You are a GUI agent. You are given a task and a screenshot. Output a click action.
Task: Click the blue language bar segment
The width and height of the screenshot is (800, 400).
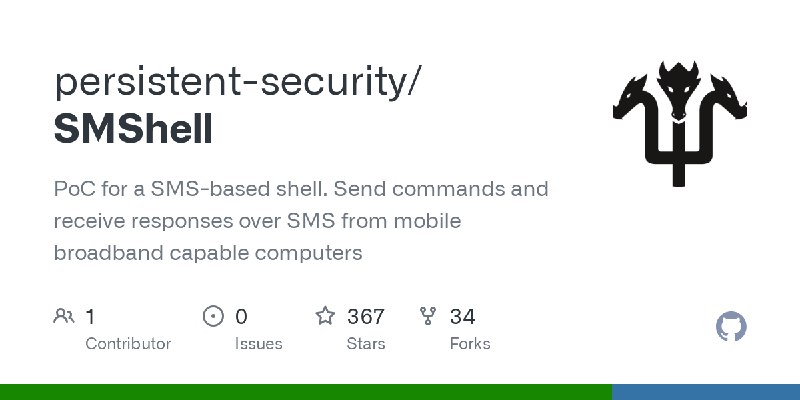[x=706, y=392]
